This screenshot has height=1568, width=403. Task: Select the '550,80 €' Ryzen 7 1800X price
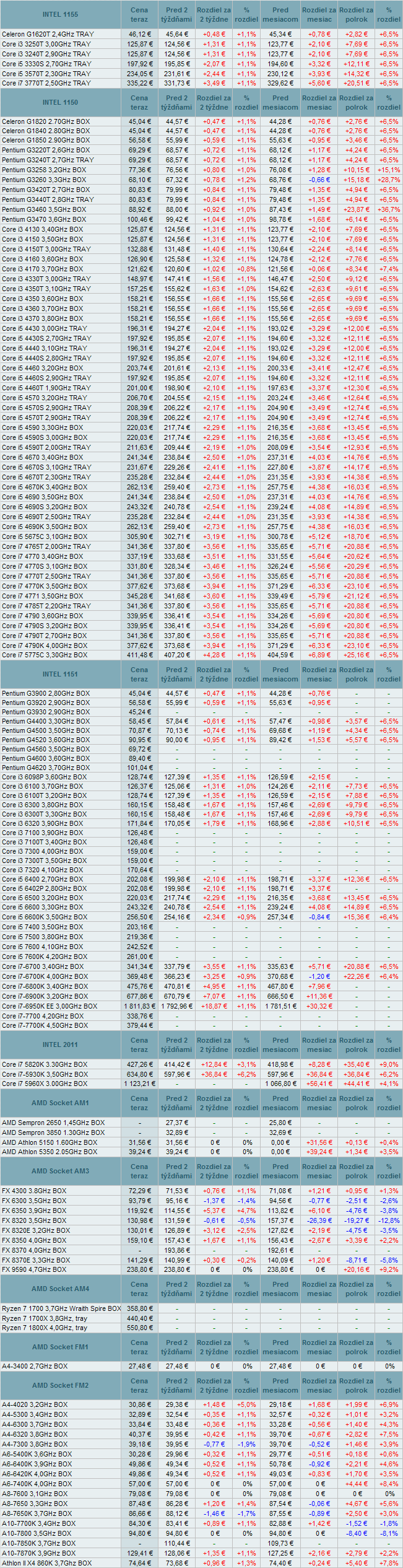[140, 1328]
